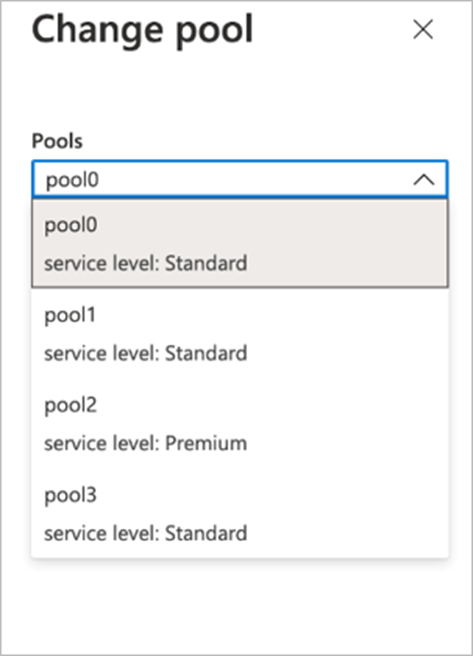Click the pool2 name label
The image size is (473, 656).
[71, 406]
